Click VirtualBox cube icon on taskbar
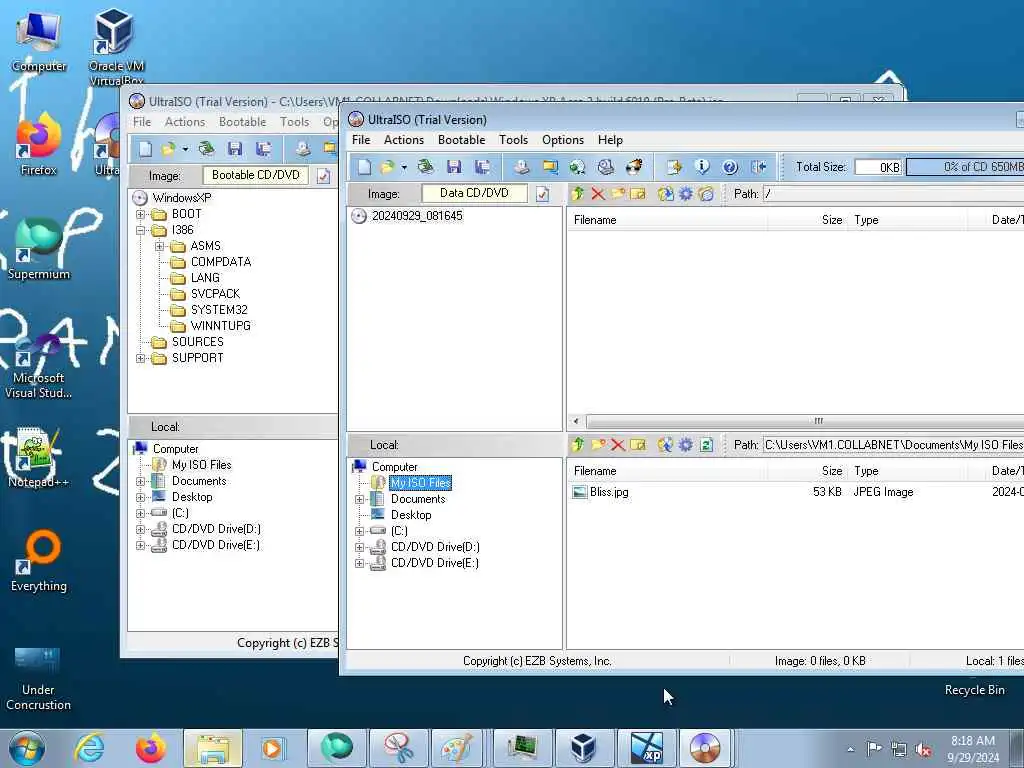This screenshot has height=768, width=1024. (583, 748)
